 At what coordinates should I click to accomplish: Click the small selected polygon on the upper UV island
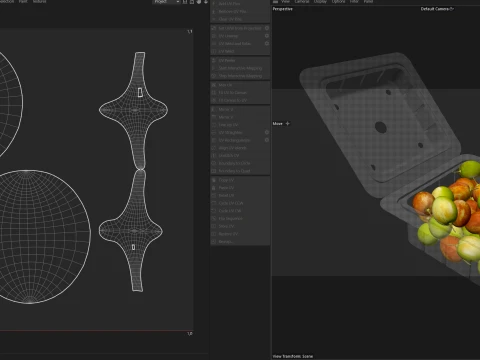[140, 92]
